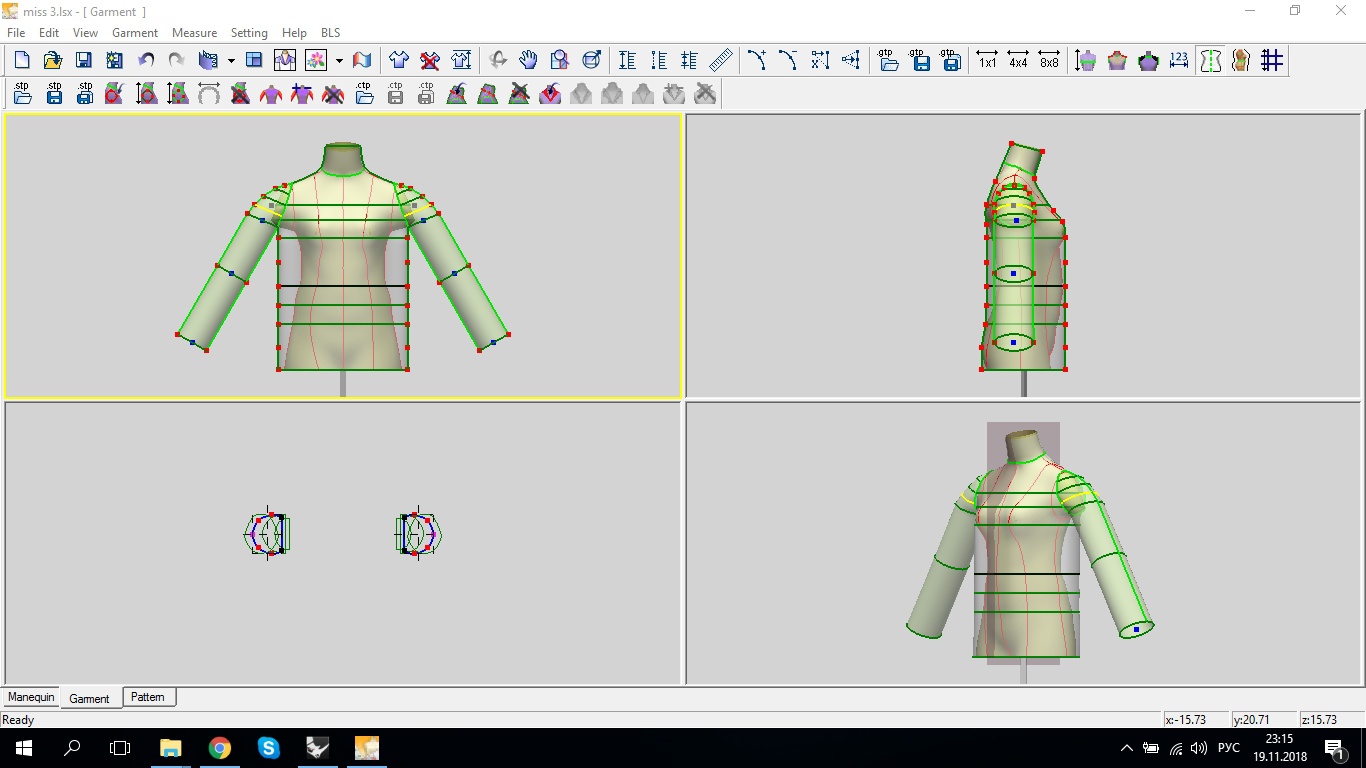Click the open .stp file icon
Screen dimensions: 1366x768
[23, 94]
